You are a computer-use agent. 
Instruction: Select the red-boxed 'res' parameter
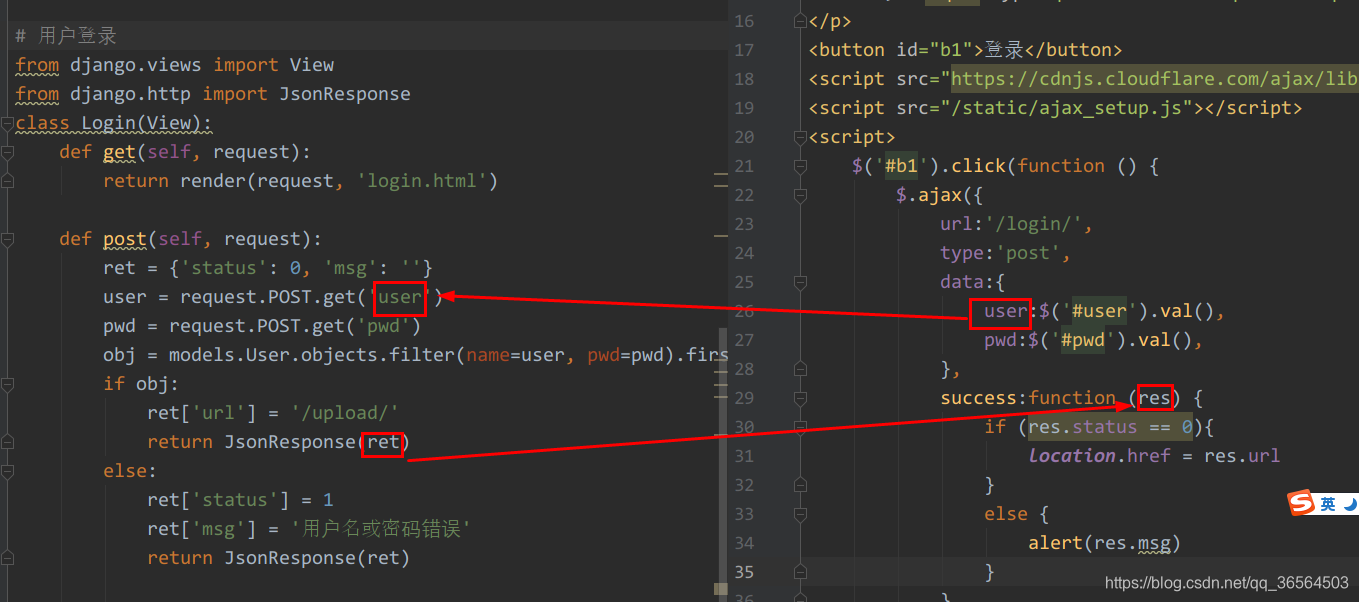pos(1155,397)
